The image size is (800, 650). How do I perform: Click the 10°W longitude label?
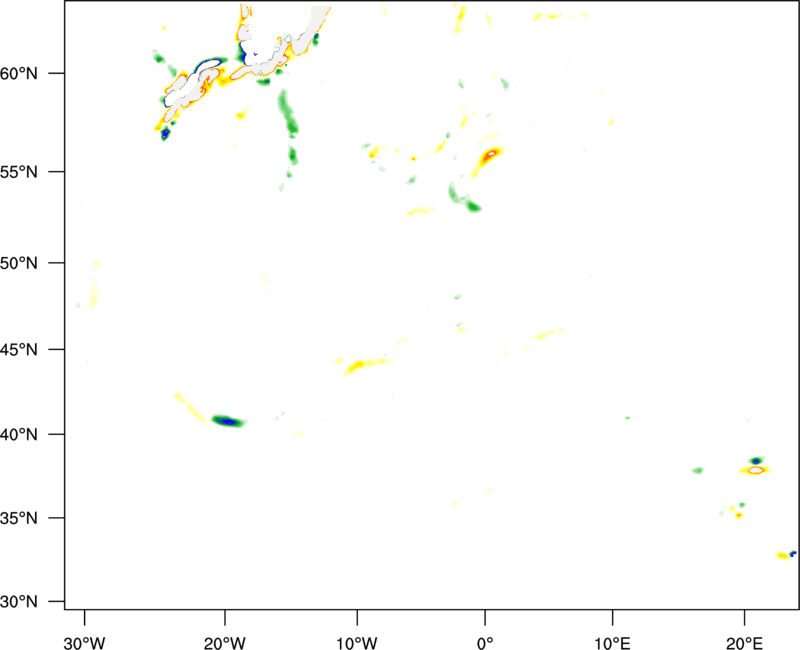point(357,643)
